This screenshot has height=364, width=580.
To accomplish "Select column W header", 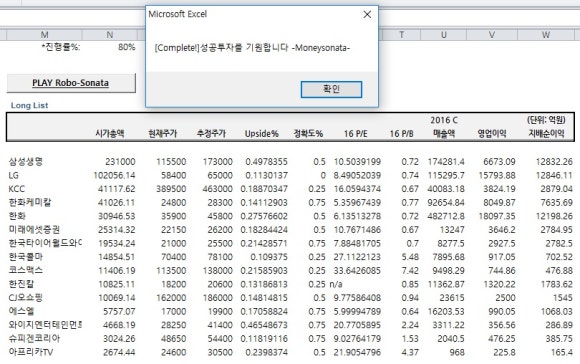I will click(546, 35).
